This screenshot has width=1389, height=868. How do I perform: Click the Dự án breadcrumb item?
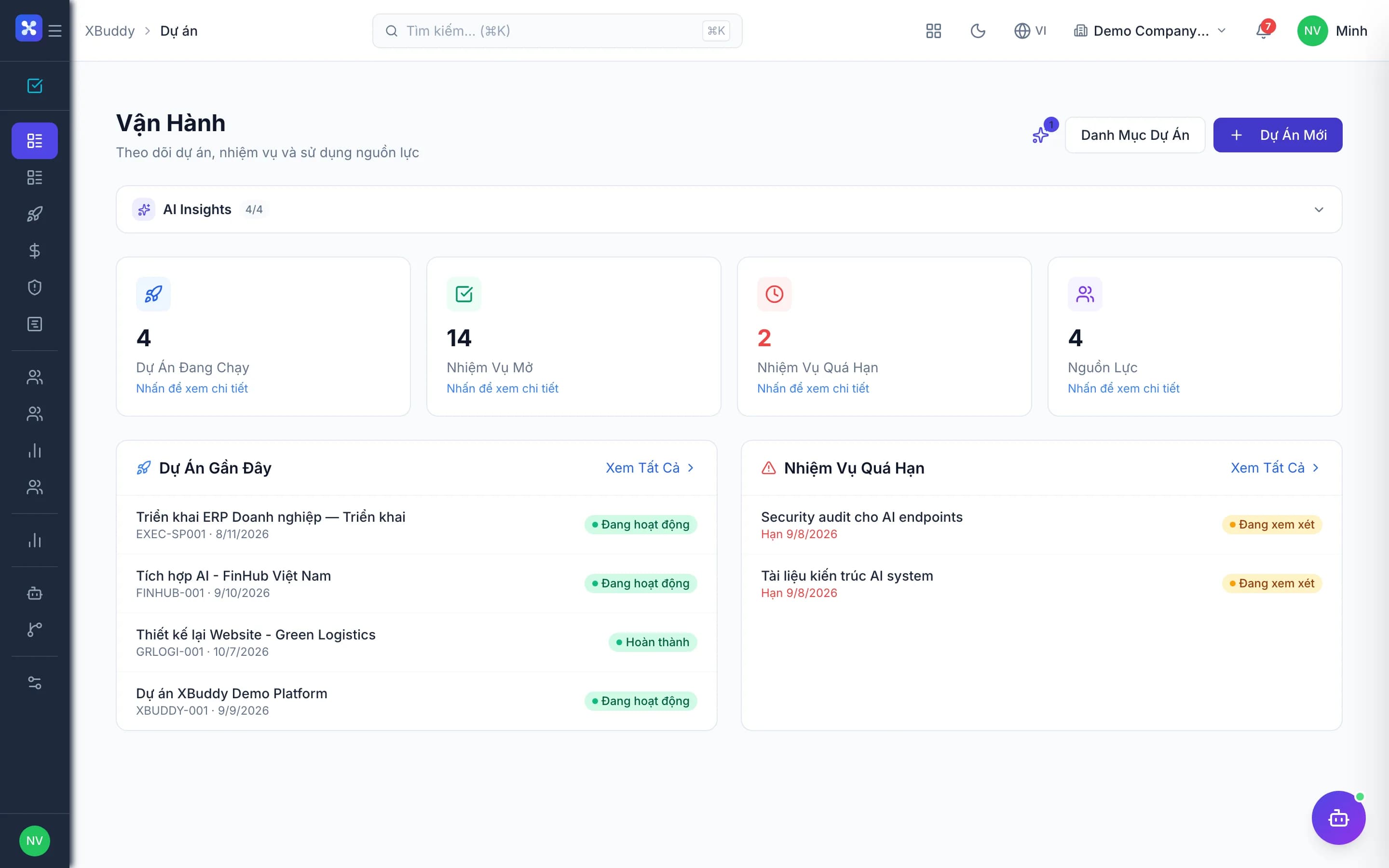point(178,31)
